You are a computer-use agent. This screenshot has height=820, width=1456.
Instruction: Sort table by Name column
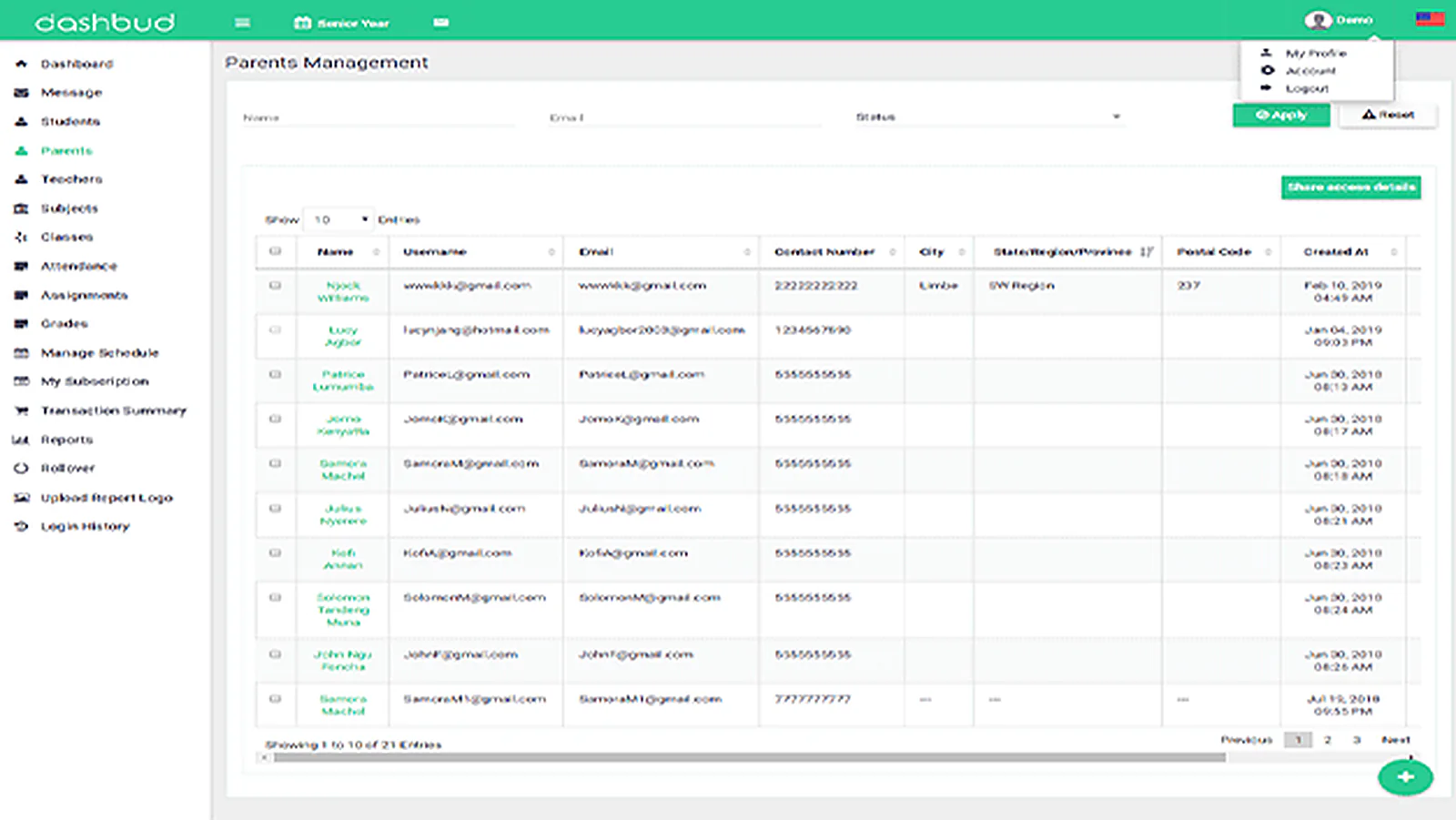pos(342,252)
